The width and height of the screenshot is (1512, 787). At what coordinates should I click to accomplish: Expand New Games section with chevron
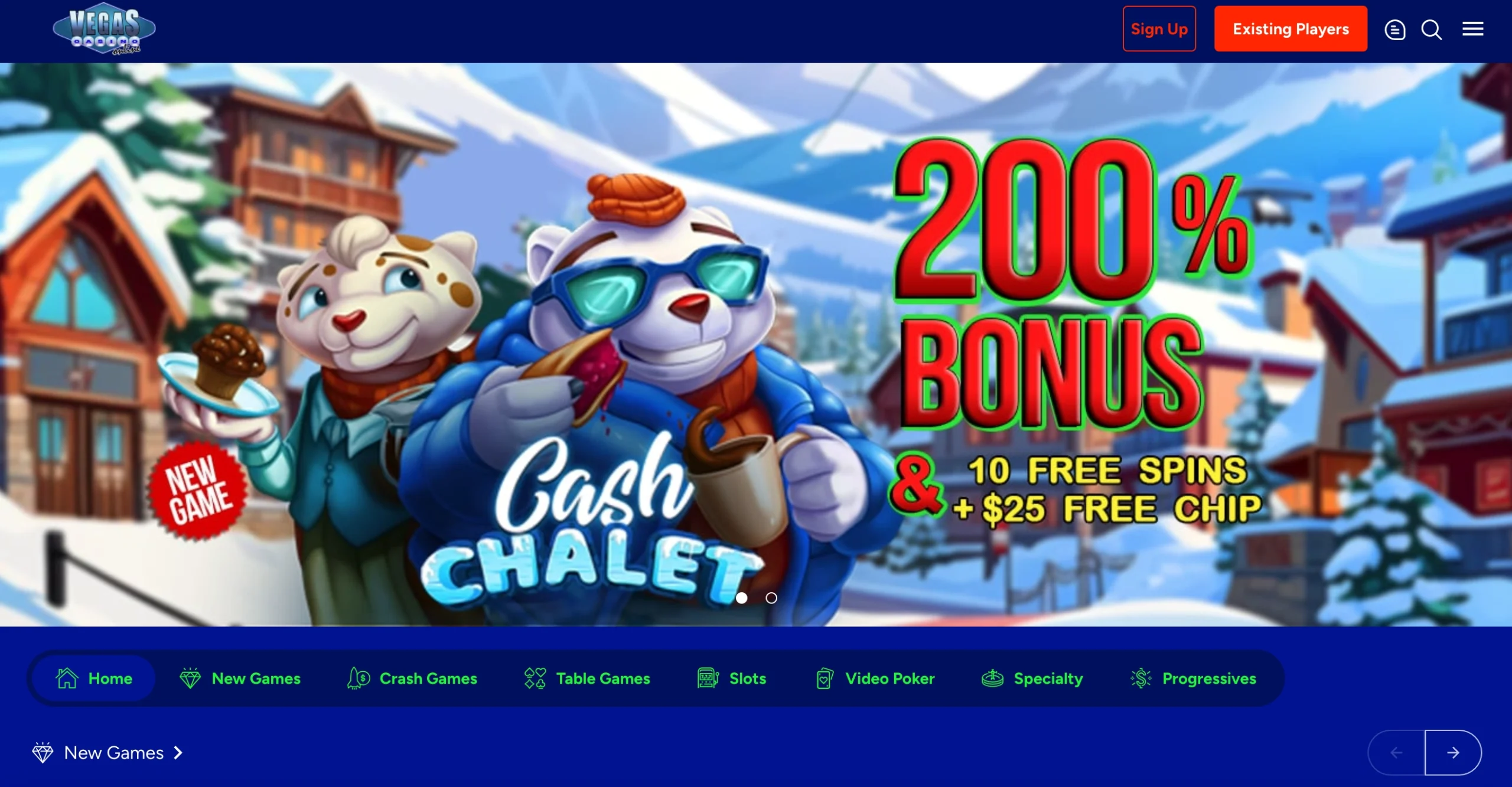(178, 753)
